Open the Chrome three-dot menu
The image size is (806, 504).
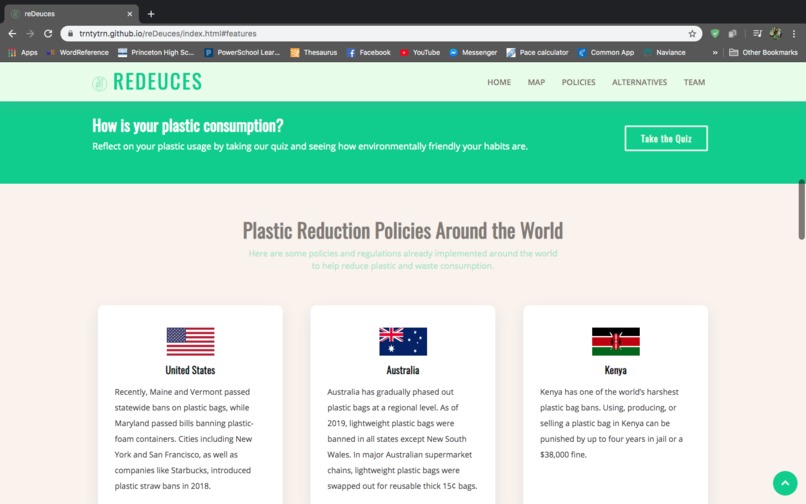[x=794, y=33]
